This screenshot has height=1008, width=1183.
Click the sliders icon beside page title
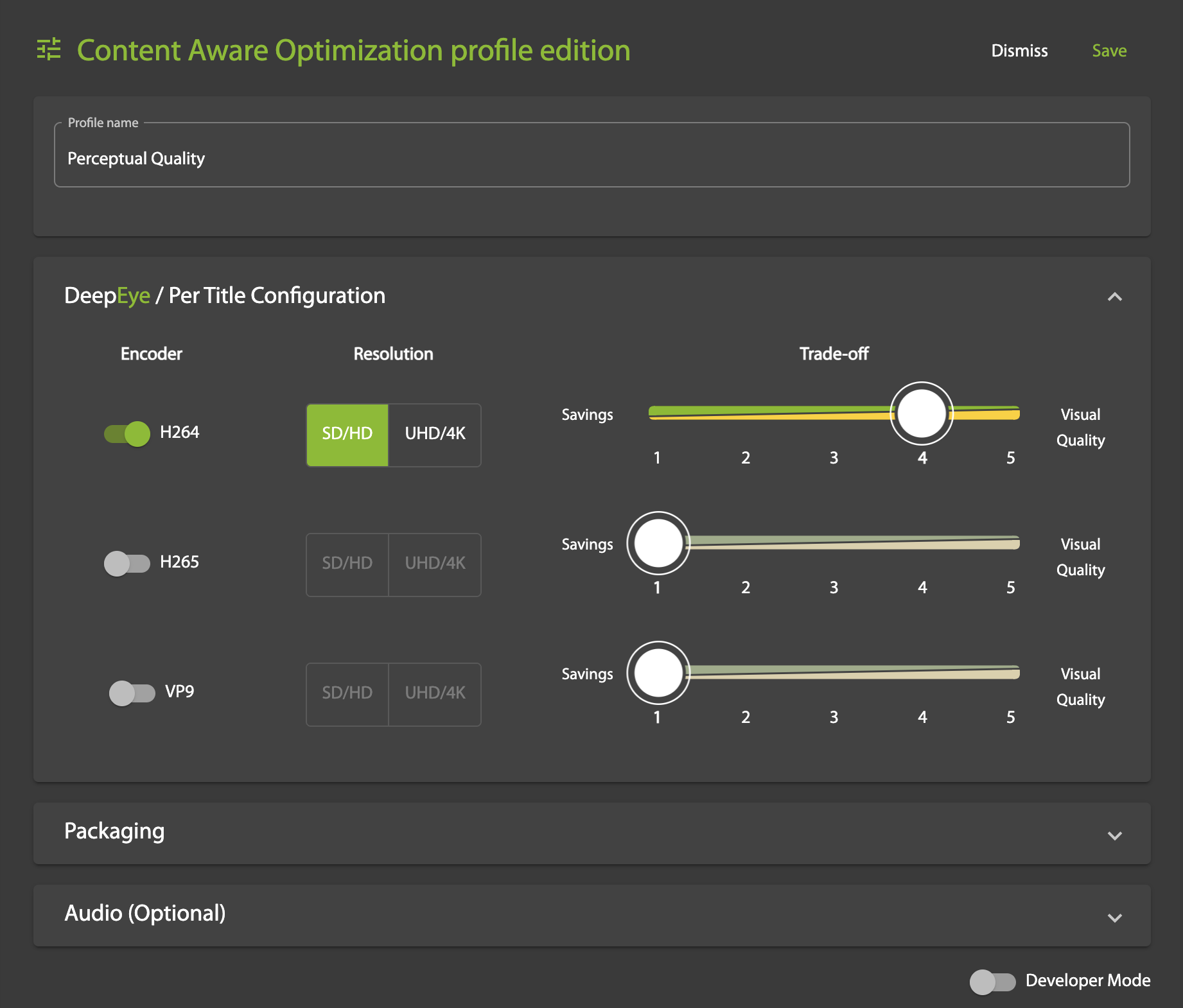coord(49,49)
